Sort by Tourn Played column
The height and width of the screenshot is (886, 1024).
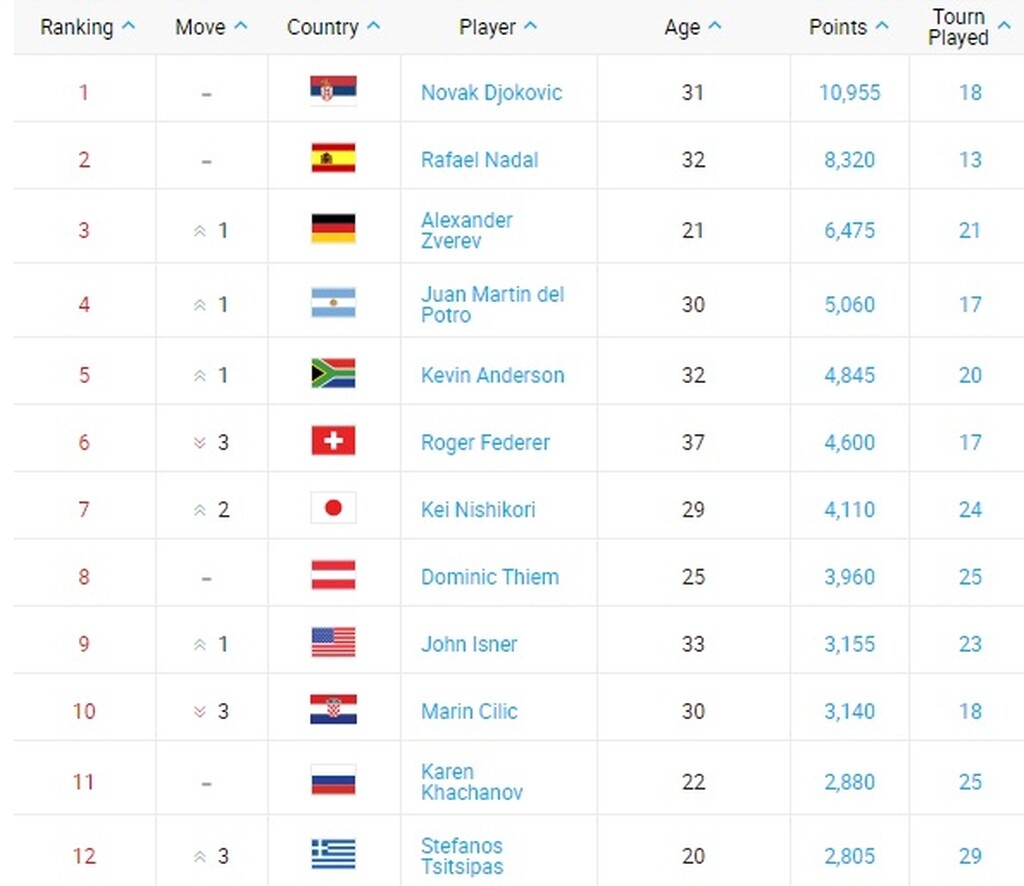(x=968, y=27)
